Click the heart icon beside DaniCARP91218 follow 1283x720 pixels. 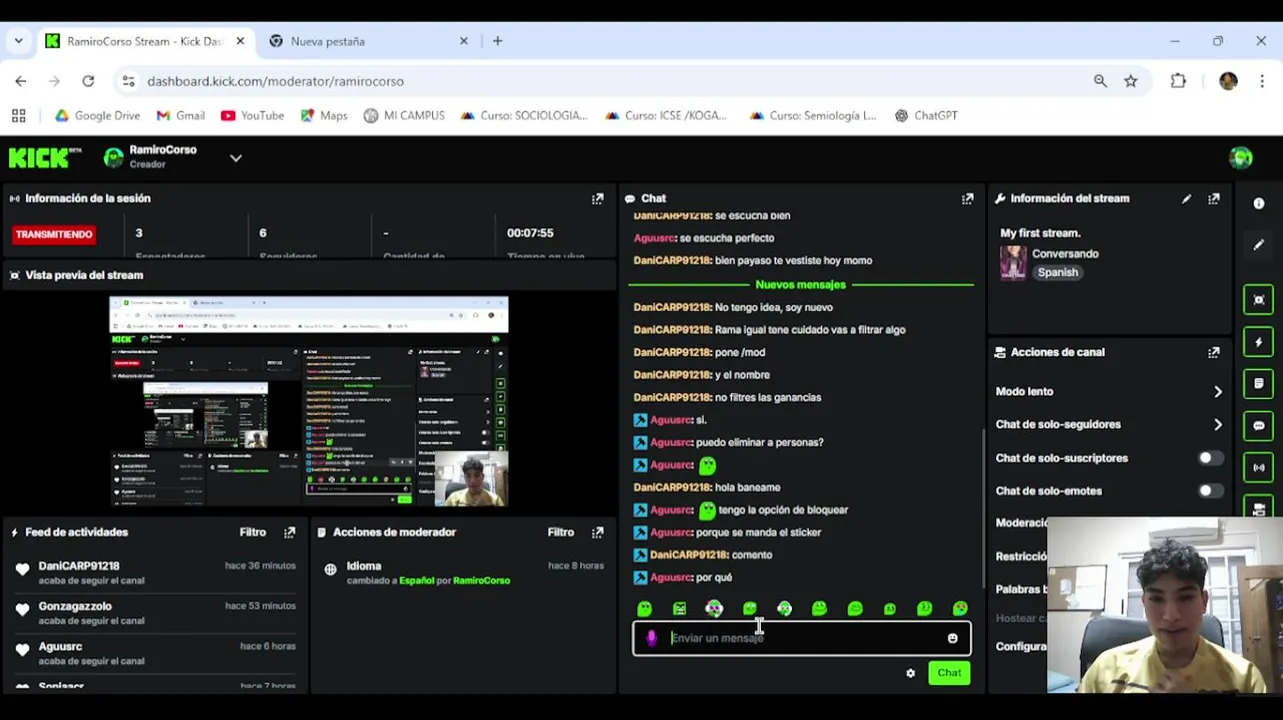22,570
